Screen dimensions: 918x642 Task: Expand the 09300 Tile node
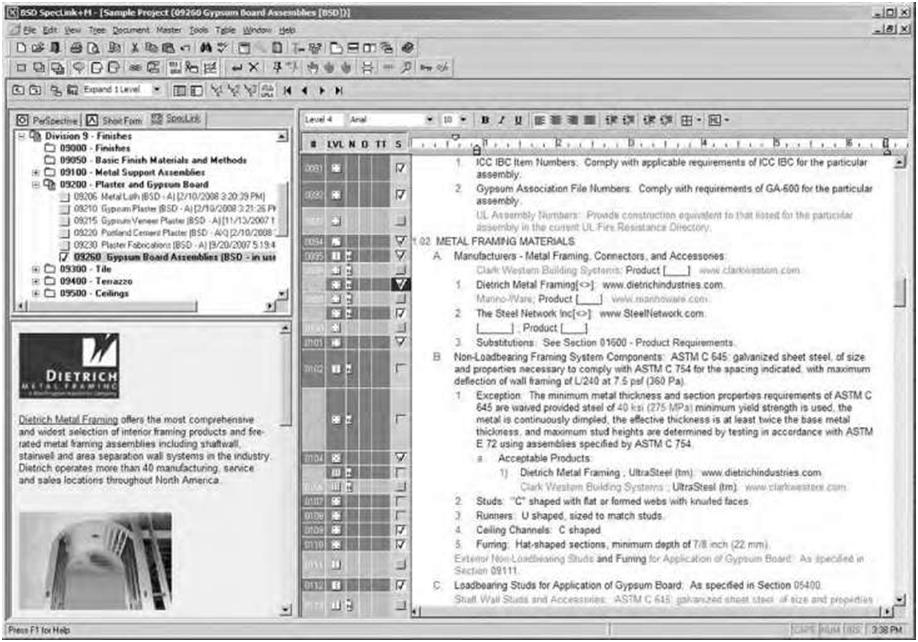(36, 269)
